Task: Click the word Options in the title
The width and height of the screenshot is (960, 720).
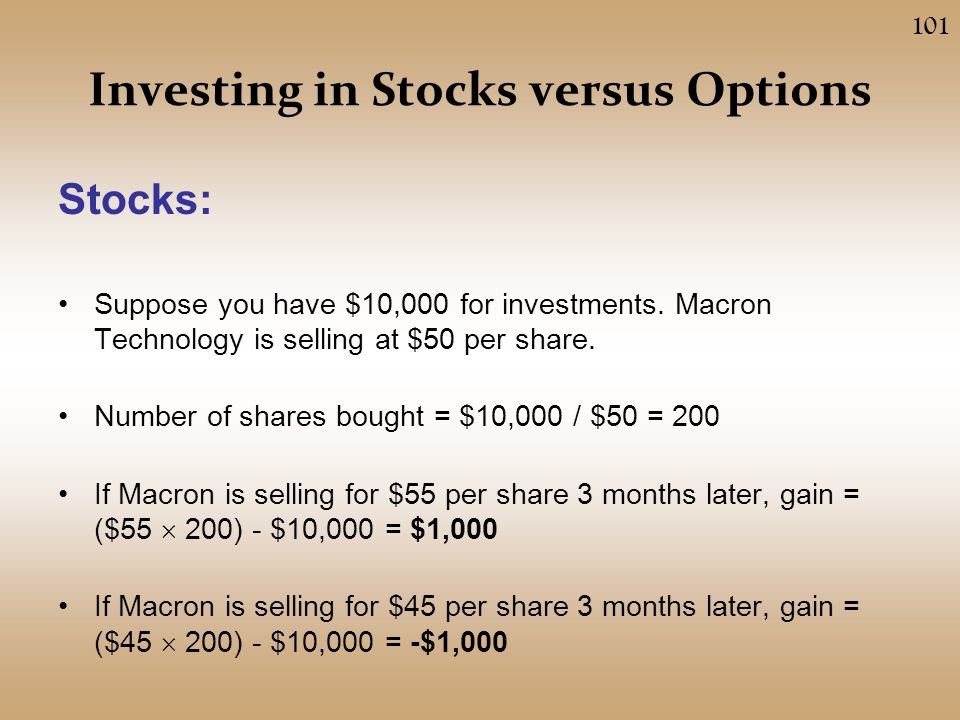Action: click(x=779, y=92)
